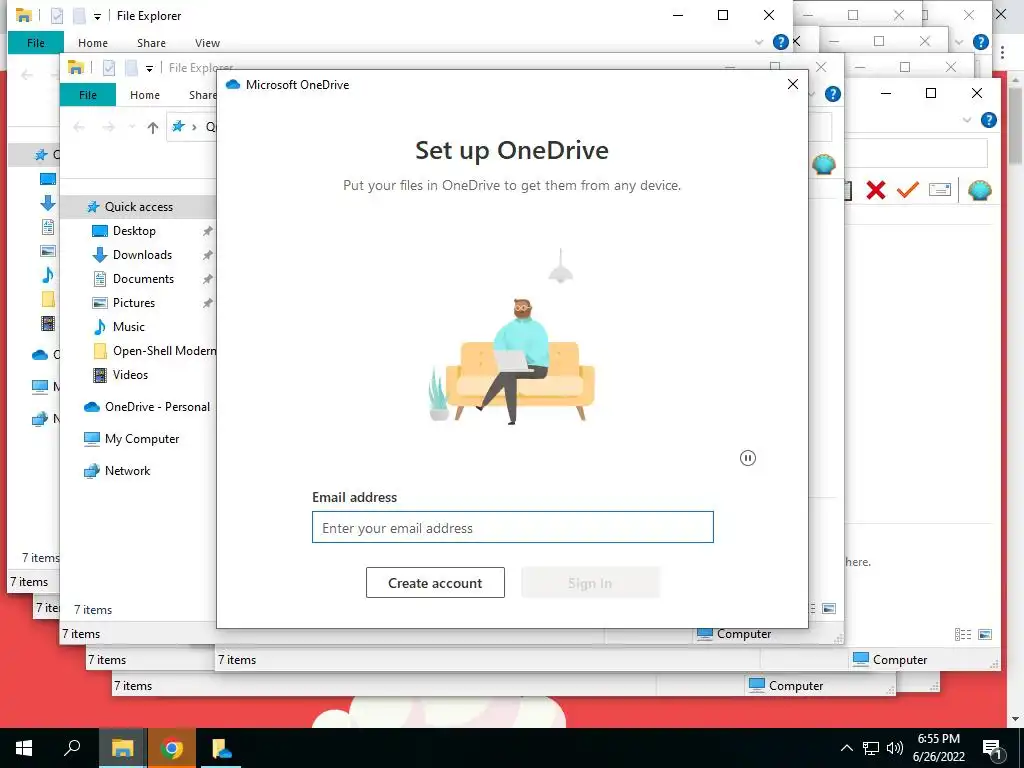Open the Windows Start menu
The height and width of the screenshot is (768, 1024).
click(24, 748)
